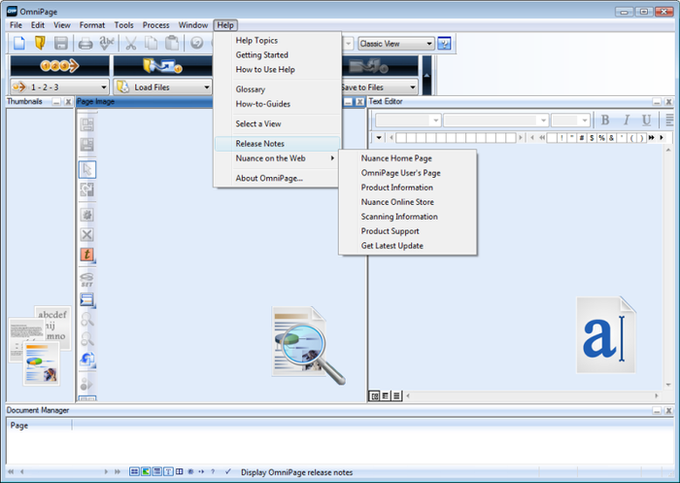Click the SET despeckle tool icon

87,280
